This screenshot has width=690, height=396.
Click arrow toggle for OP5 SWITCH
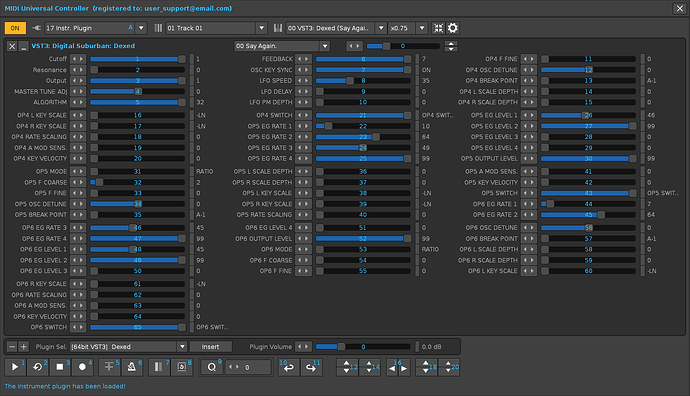click(529, 193)
